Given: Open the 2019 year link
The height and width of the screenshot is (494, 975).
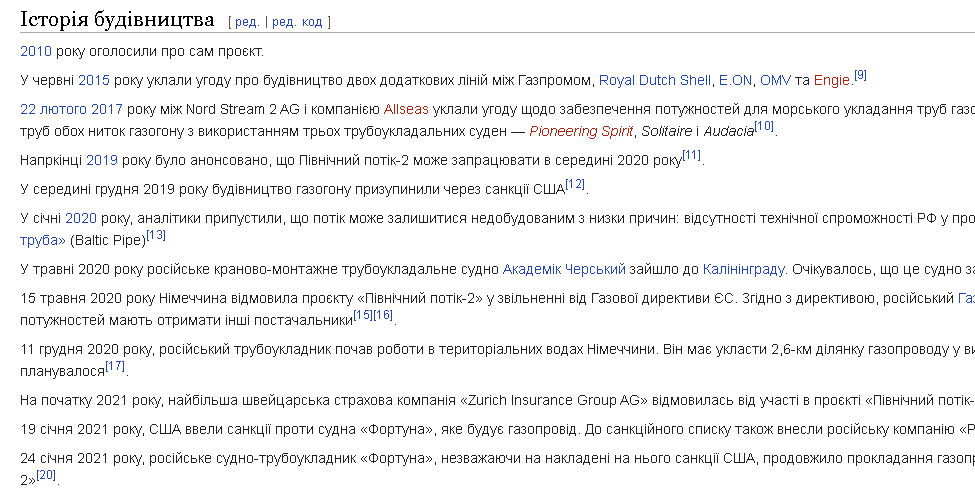Looking at the screenshot, I should point(102,161).
